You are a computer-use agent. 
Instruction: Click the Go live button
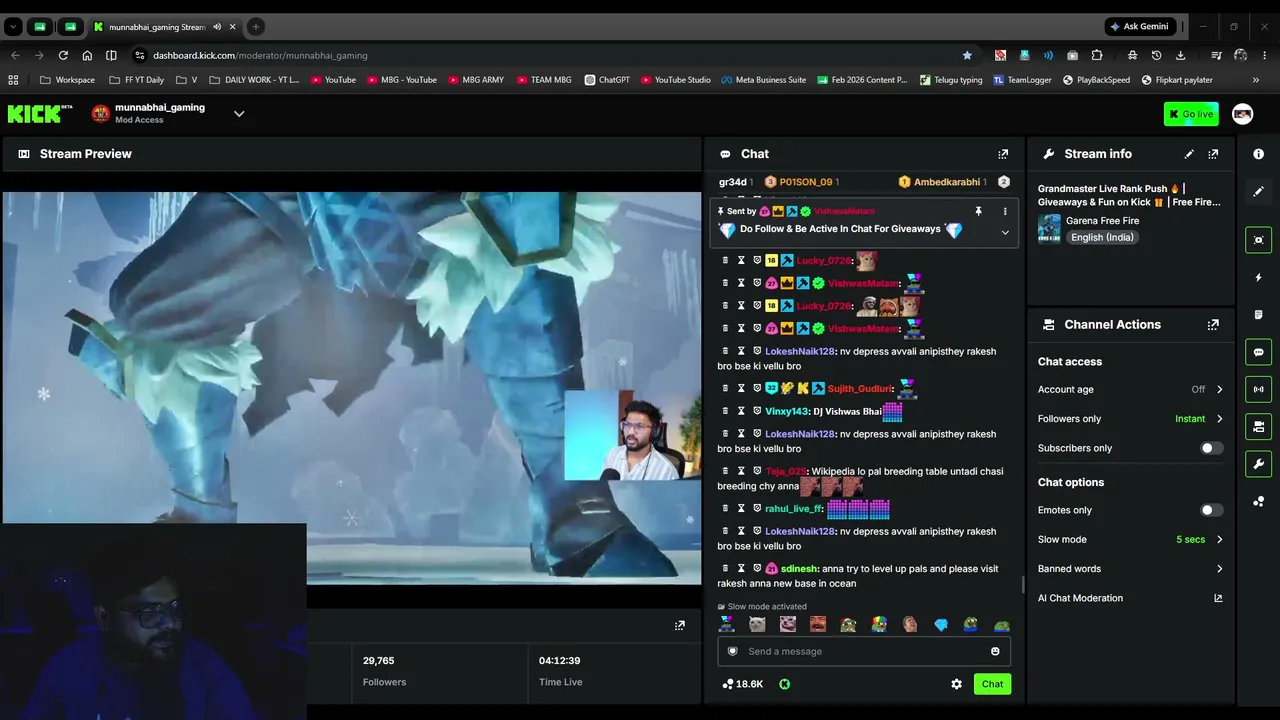point(1191,114)
